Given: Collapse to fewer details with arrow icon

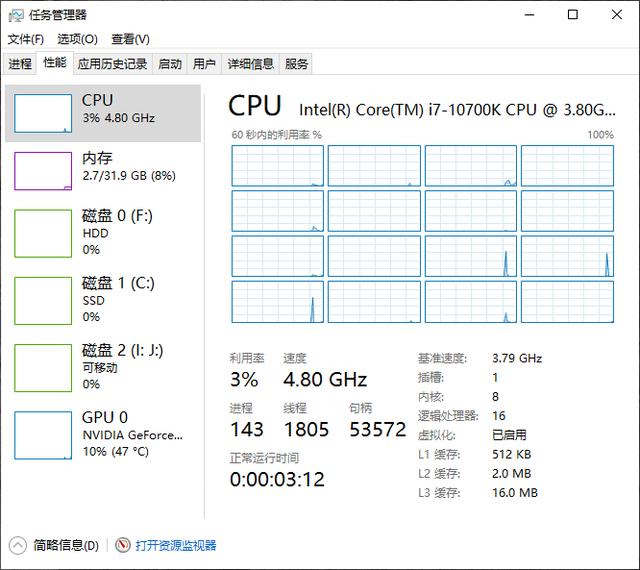Looking at the screenshot, I should point(17,545).
